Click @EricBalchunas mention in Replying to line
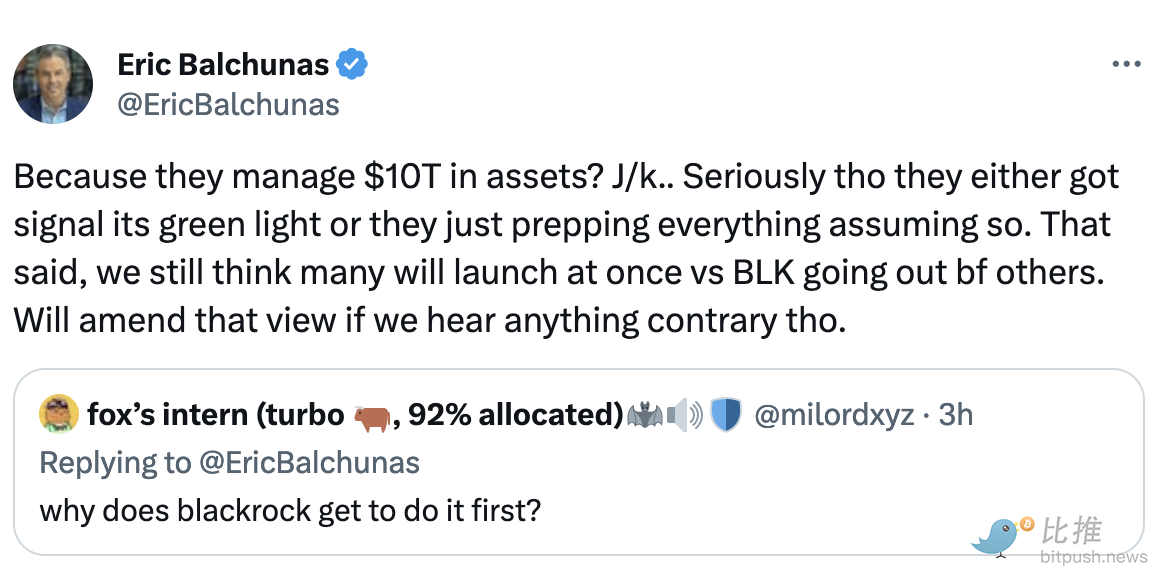The image size is (1168, 584). click(310, 462)
